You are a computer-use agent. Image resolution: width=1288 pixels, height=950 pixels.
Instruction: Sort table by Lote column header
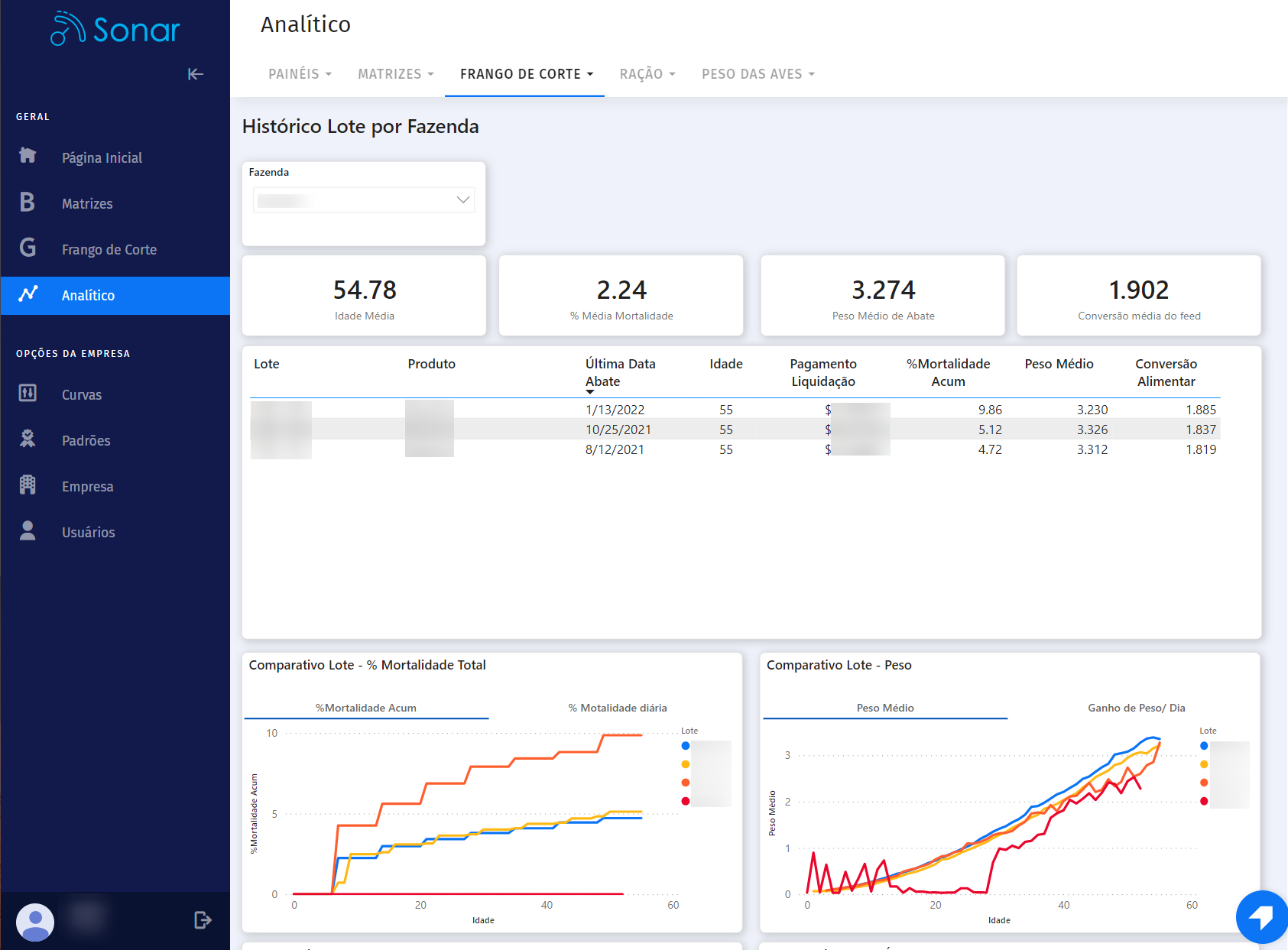pyautogui.click(x=267, y=364)
